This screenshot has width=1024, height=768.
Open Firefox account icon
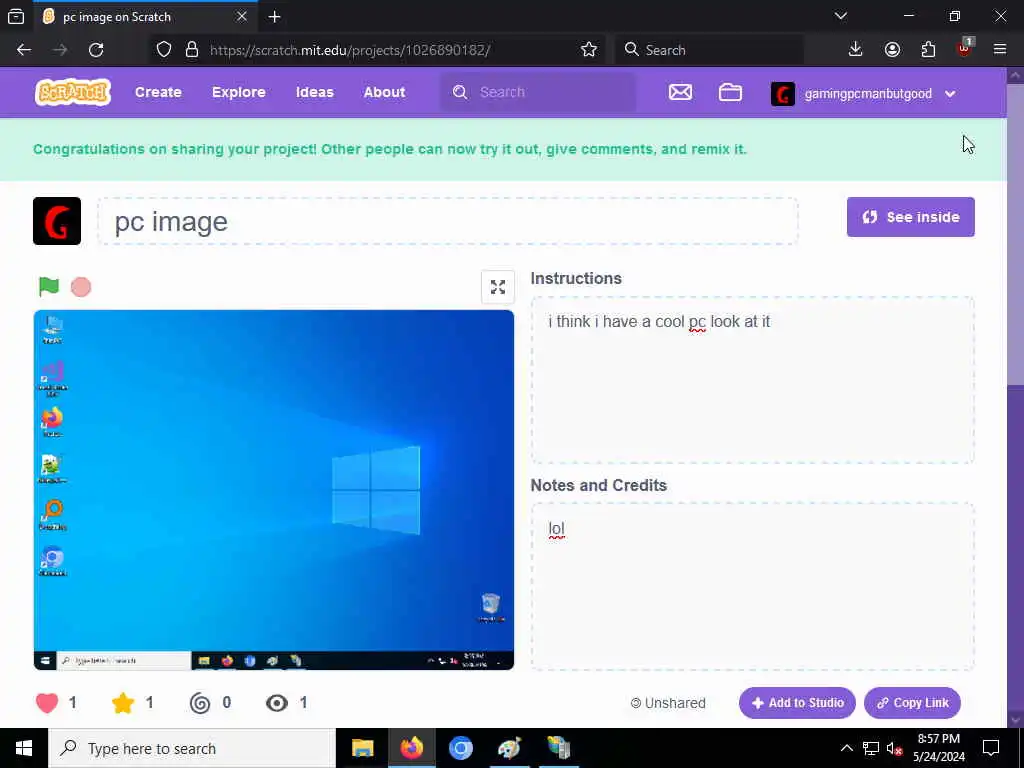(x=892, y=50)
